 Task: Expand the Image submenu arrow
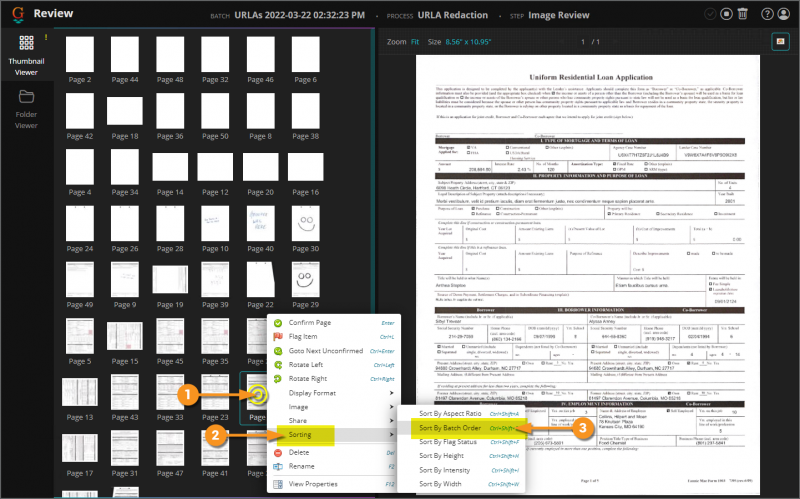pos(391,407)
